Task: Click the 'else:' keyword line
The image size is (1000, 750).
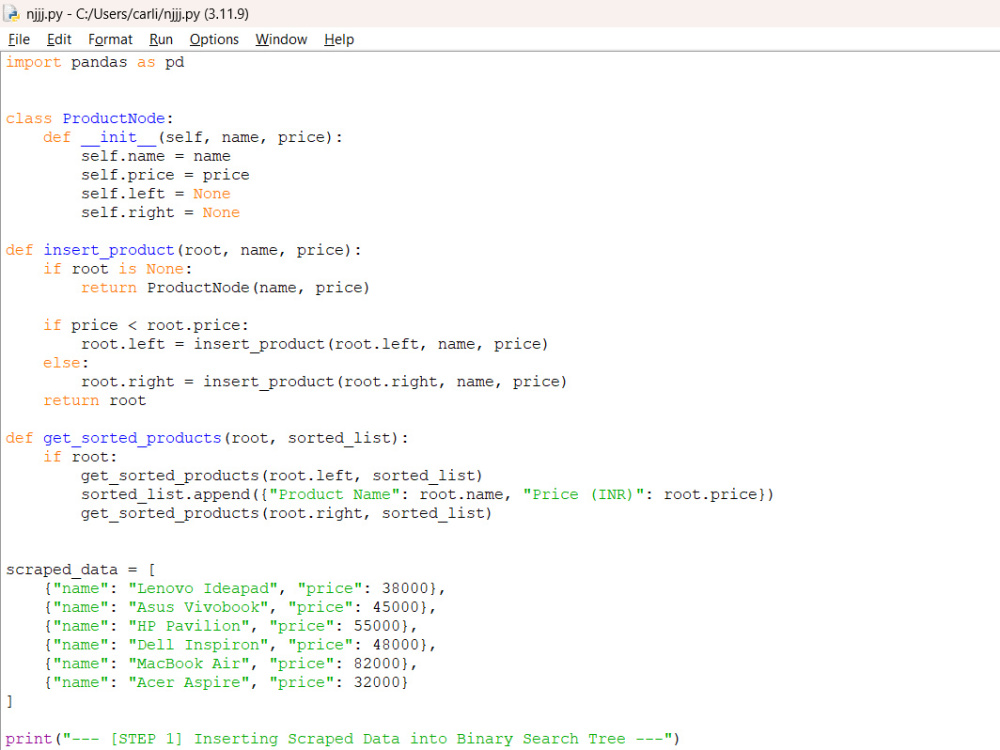Action: [66, 363]
